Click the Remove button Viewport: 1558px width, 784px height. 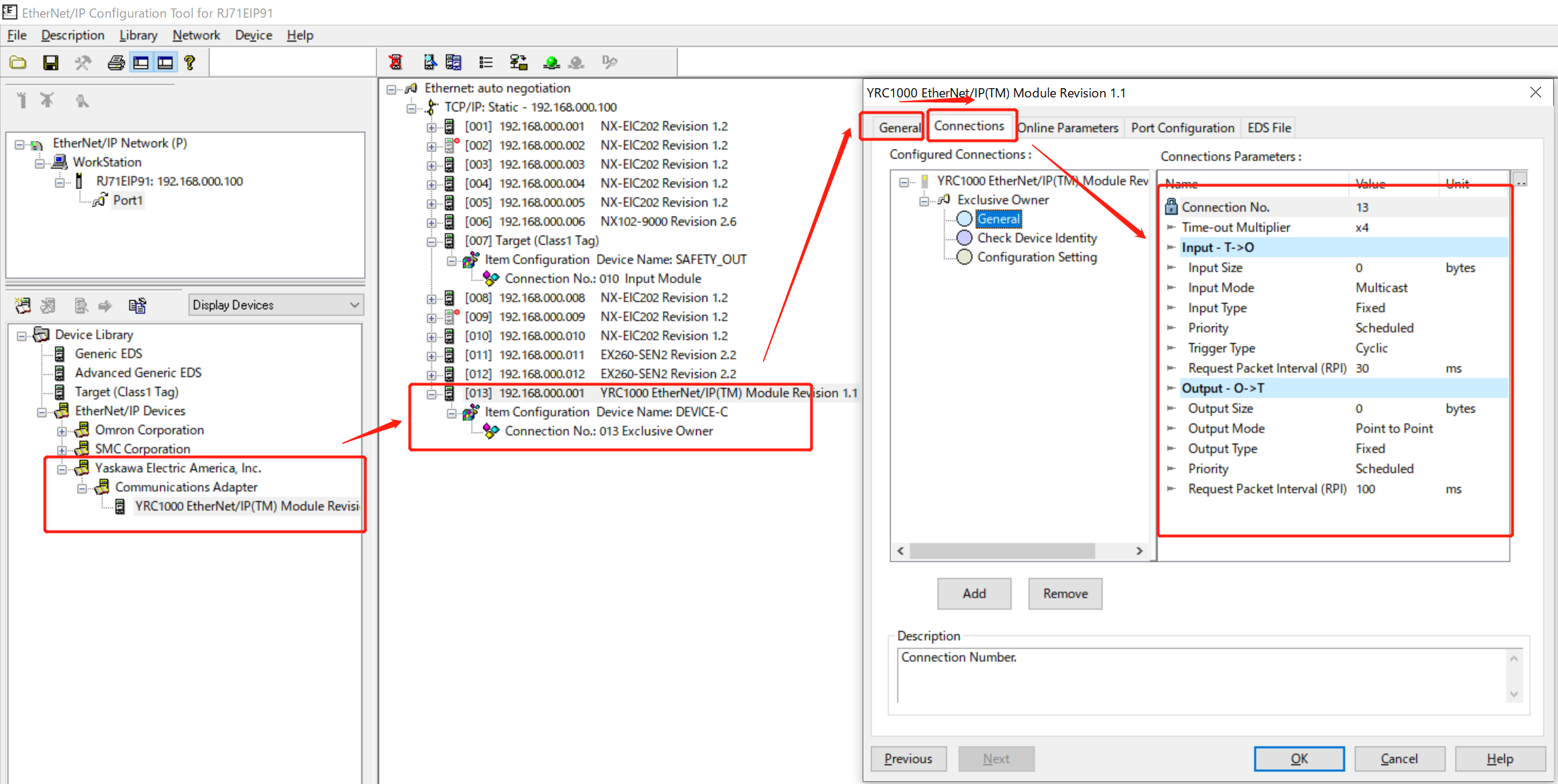[x=1065, y=593]
